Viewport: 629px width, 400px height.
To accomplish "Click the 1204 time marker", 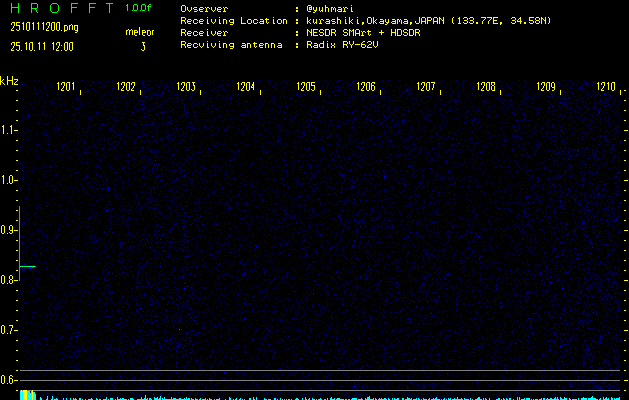I will click(246, 87).
